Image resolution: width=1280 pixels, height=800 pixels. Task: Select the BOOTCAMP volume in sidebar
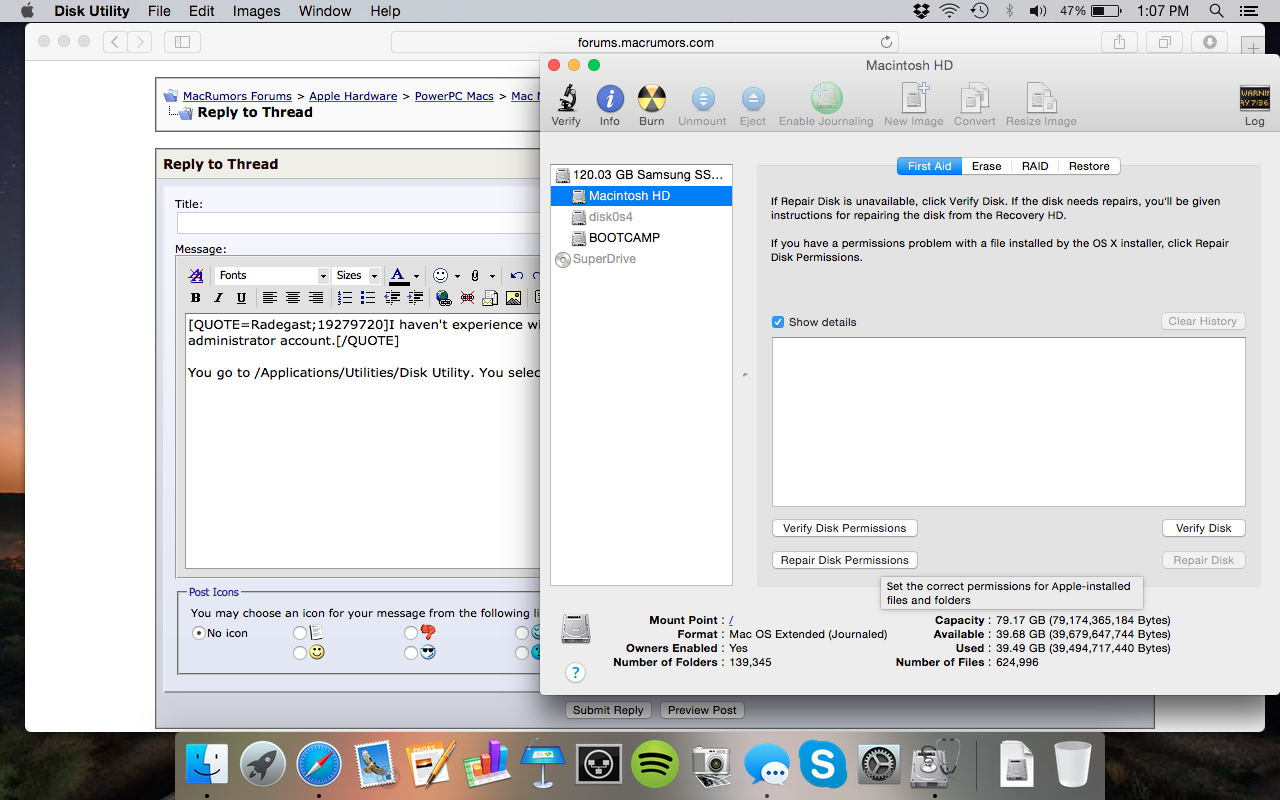point(641,238)
